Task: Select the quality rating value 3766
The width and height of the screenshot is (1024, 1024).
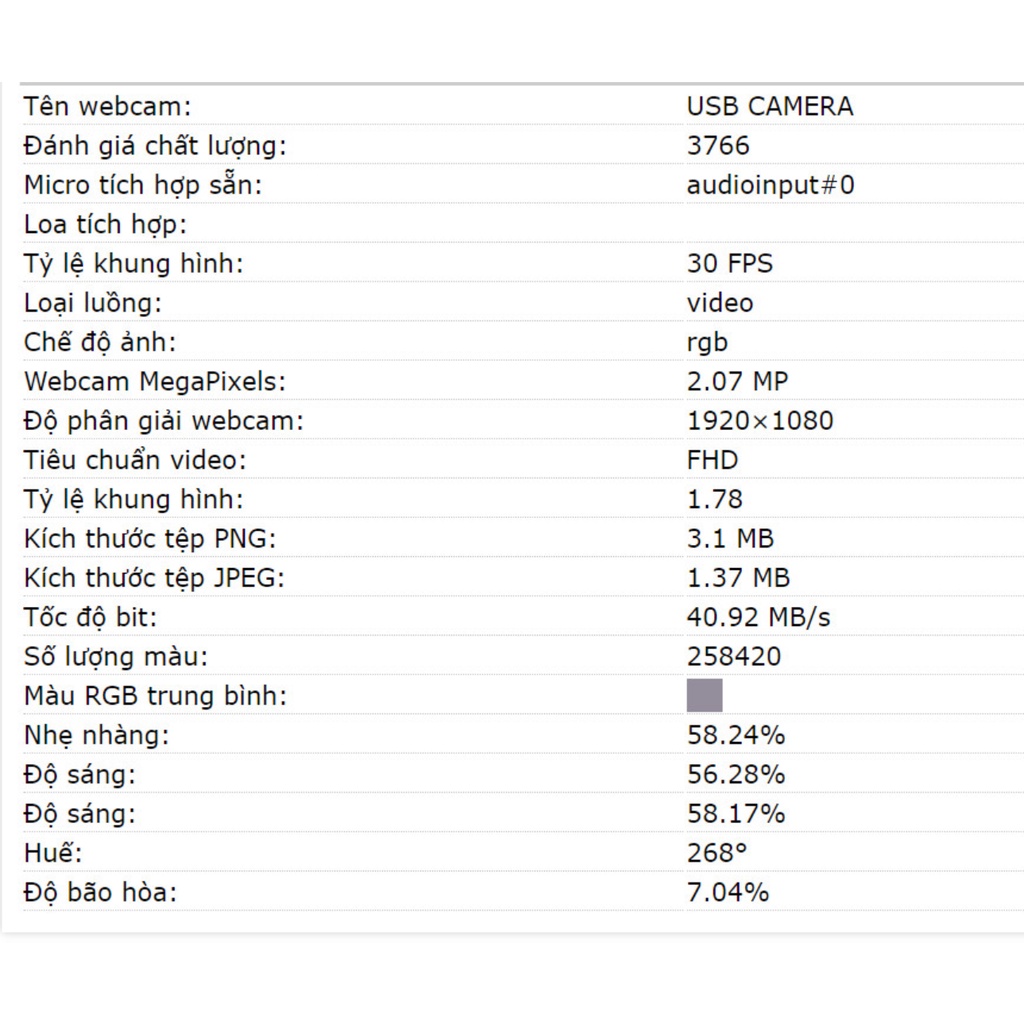Action: pyautogui.click(x=718, y=146)
